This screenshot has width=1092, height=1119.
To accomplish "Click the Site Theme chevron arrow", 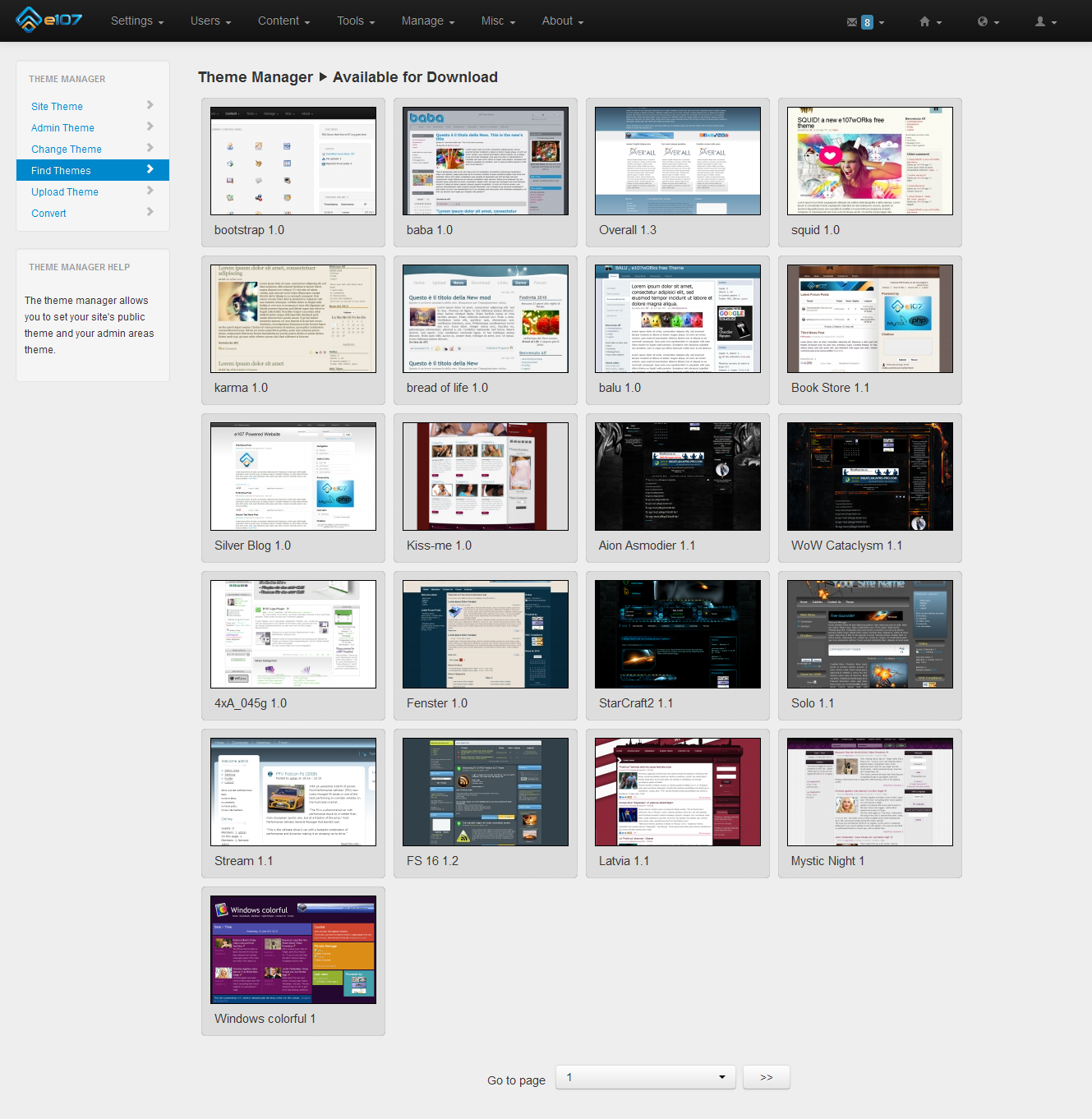I will point(150,105).
